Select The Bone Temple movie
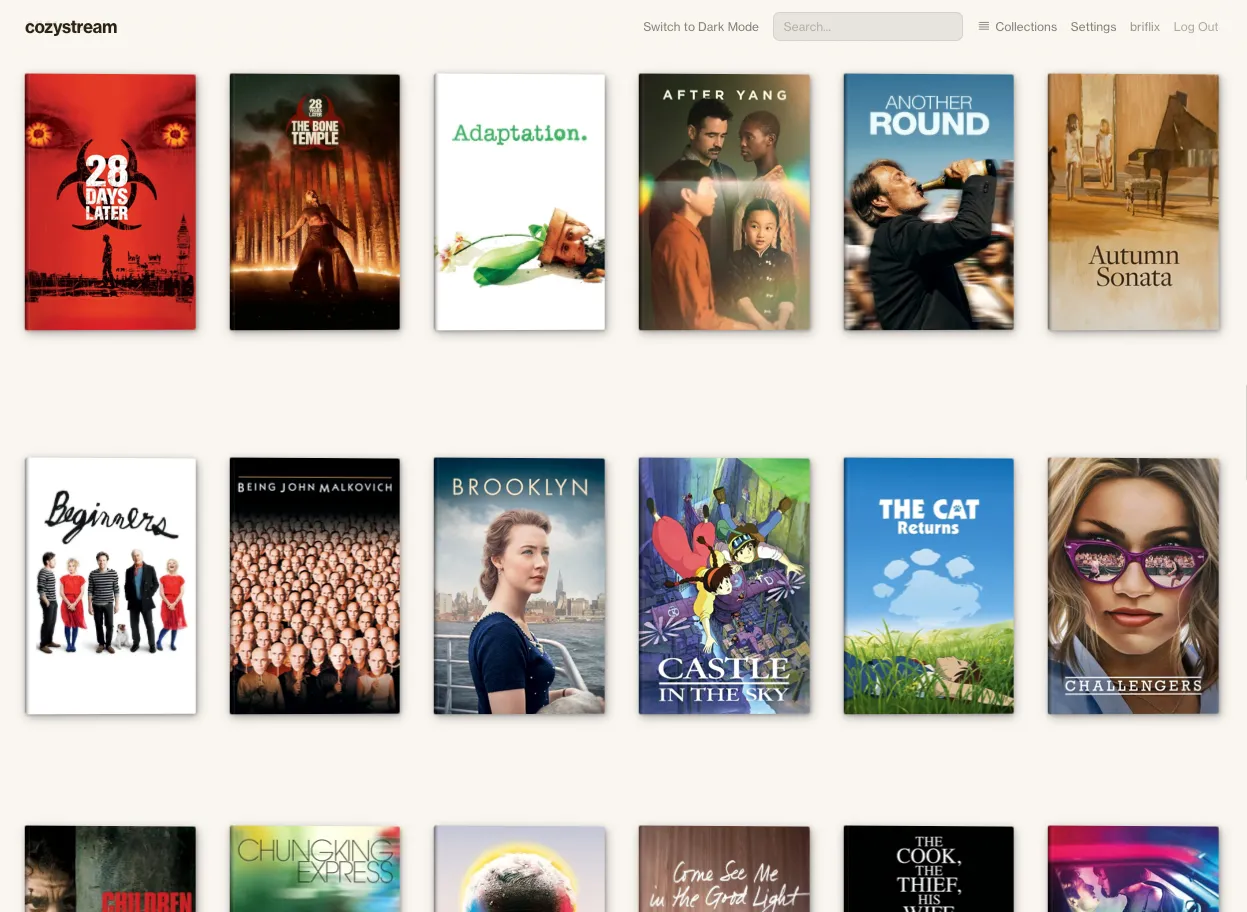The height and width of the screenshot is (912, 1247). point(314,201)
